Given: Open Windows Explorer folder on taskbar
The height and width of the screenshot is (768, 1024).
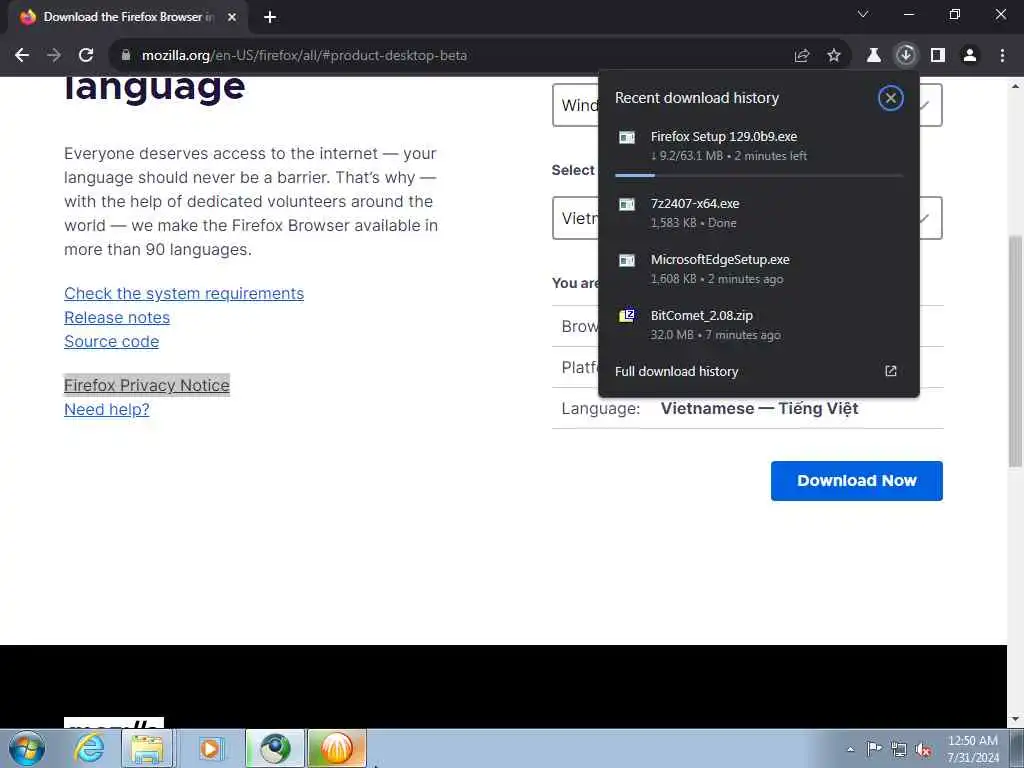Looking at the screenshot, I should click(x=148, y=748).
